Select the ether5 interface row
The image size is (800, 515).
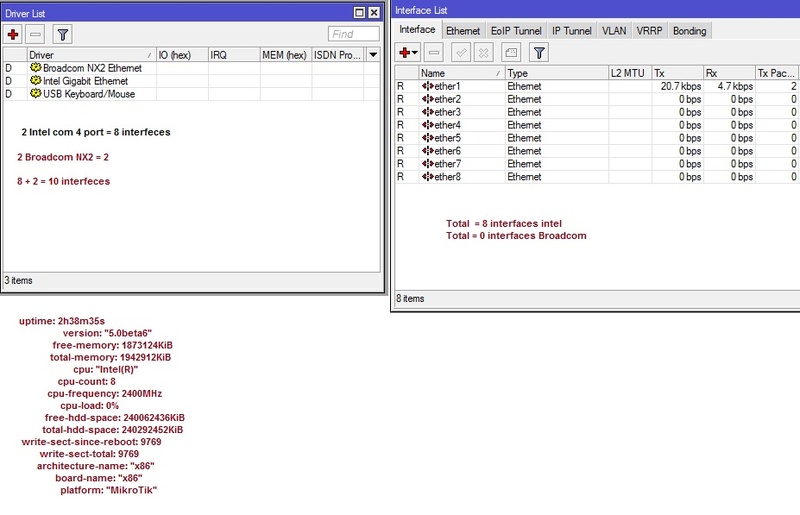coord(597,138)
